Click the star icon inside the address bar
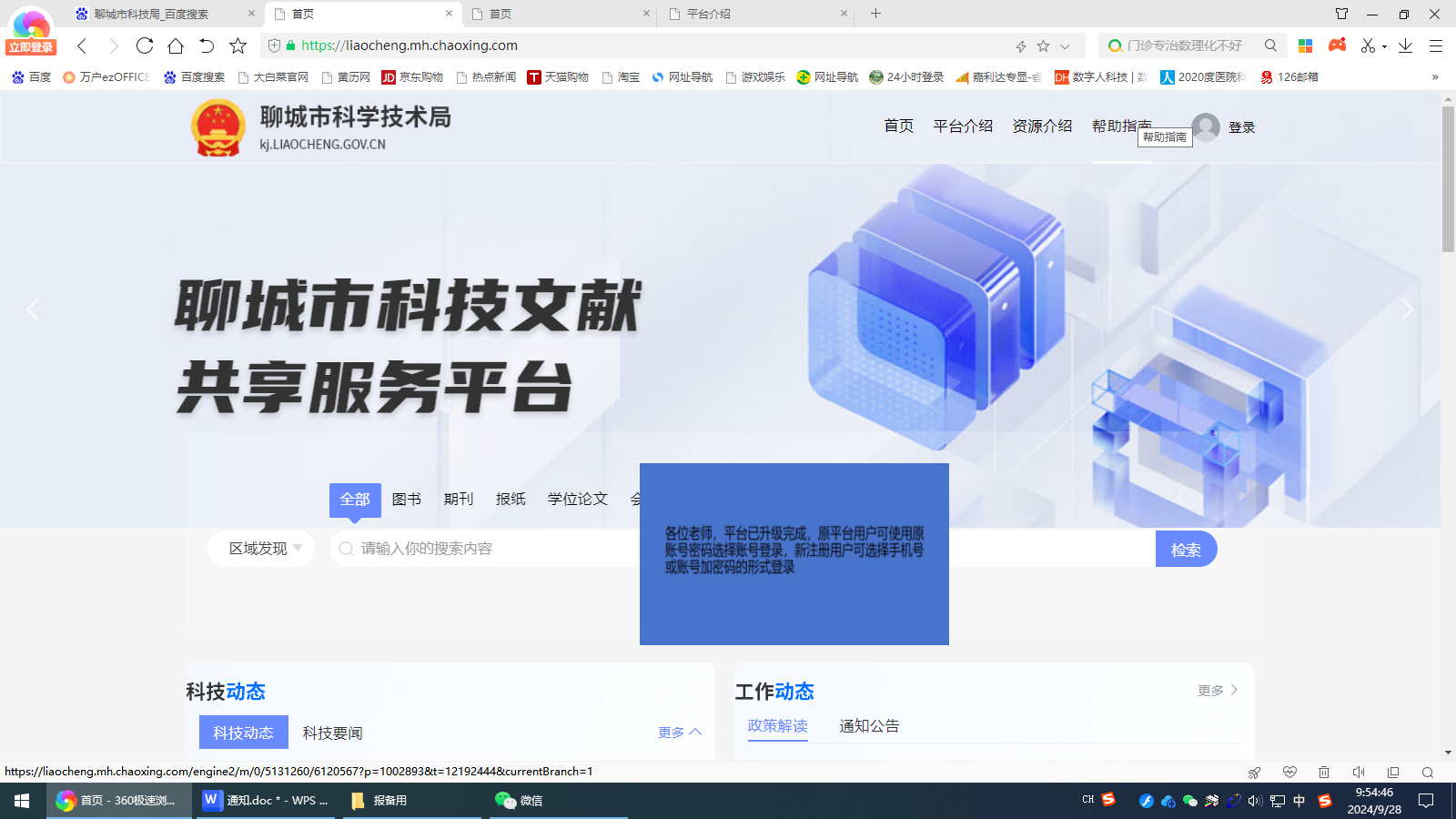The height and width of the screenshot is (819, 1456). (x=1043, y=45)
